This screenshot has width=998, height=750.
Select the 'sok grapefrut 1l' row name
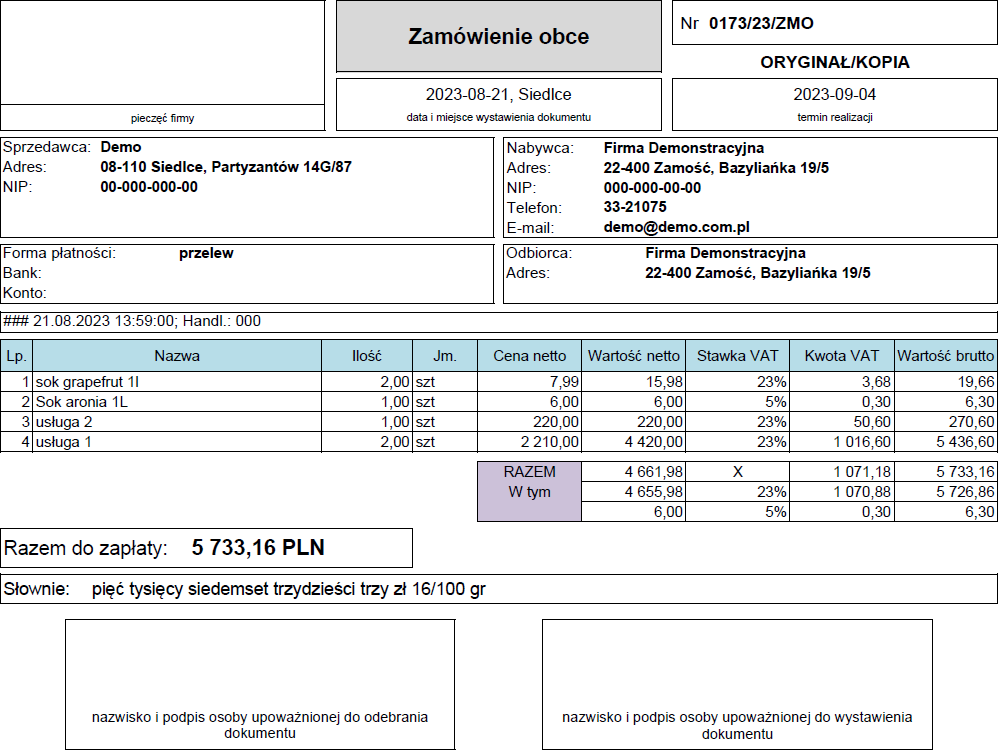(x=87, y=381)
